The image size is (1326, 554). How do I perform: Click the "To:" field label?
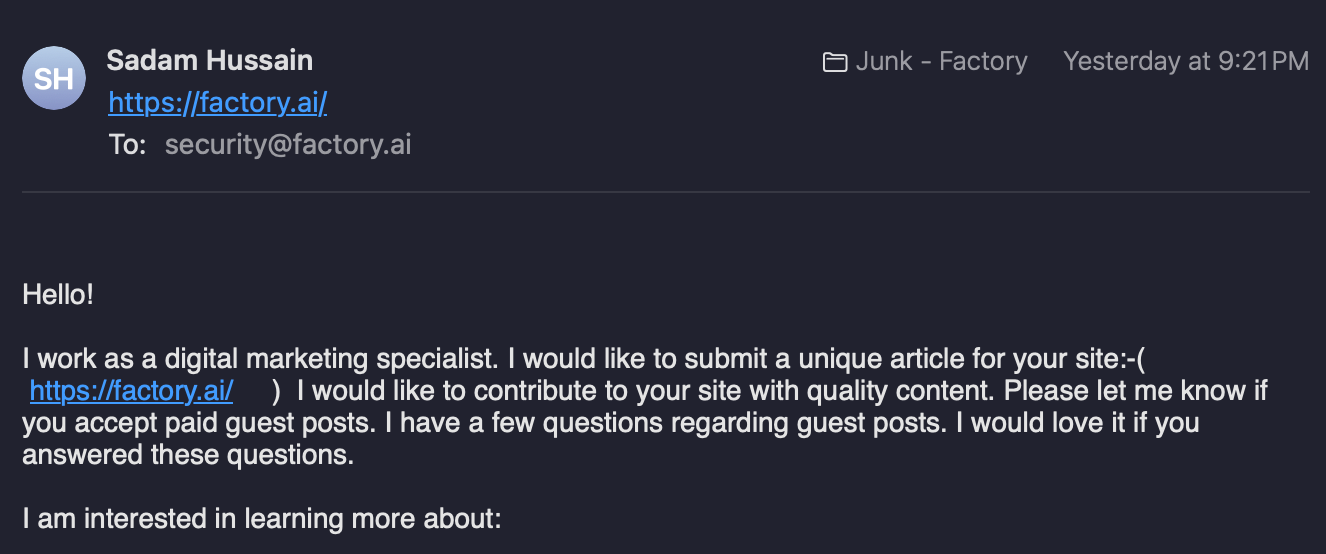click(x=128, y=145)
